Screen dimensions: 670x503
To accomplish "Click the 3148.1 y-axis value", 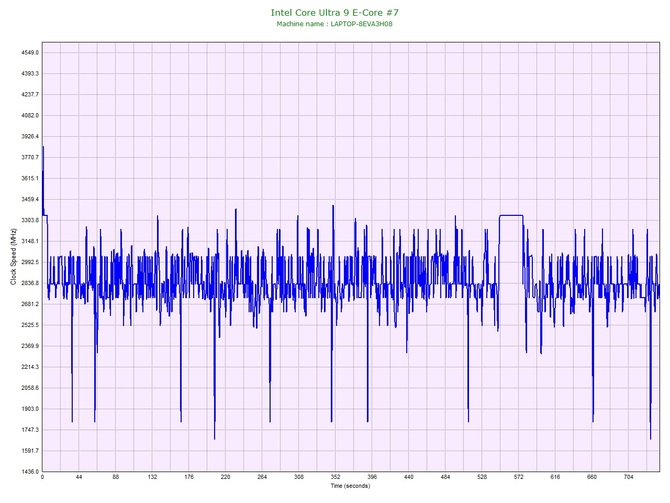I will (x=30, y=241).
